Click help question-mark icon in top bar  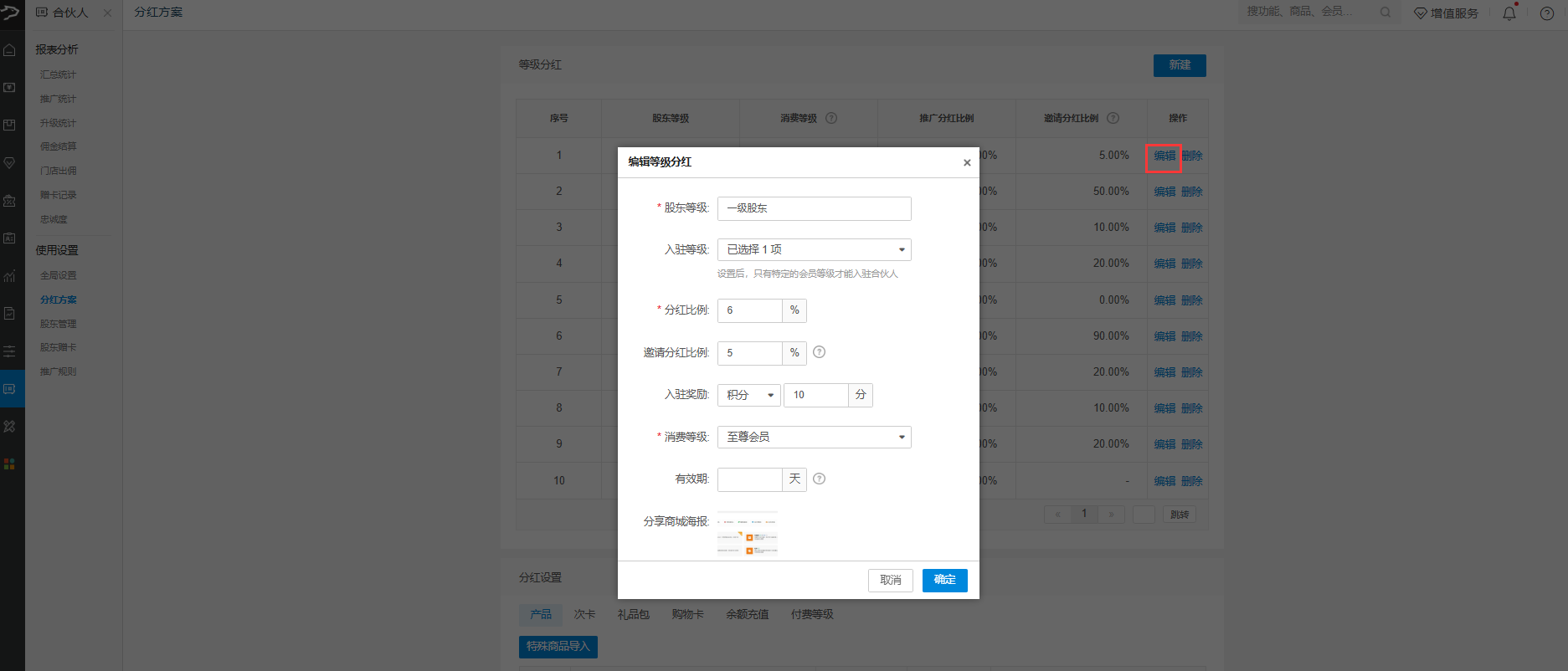[x=1547, y=13]
